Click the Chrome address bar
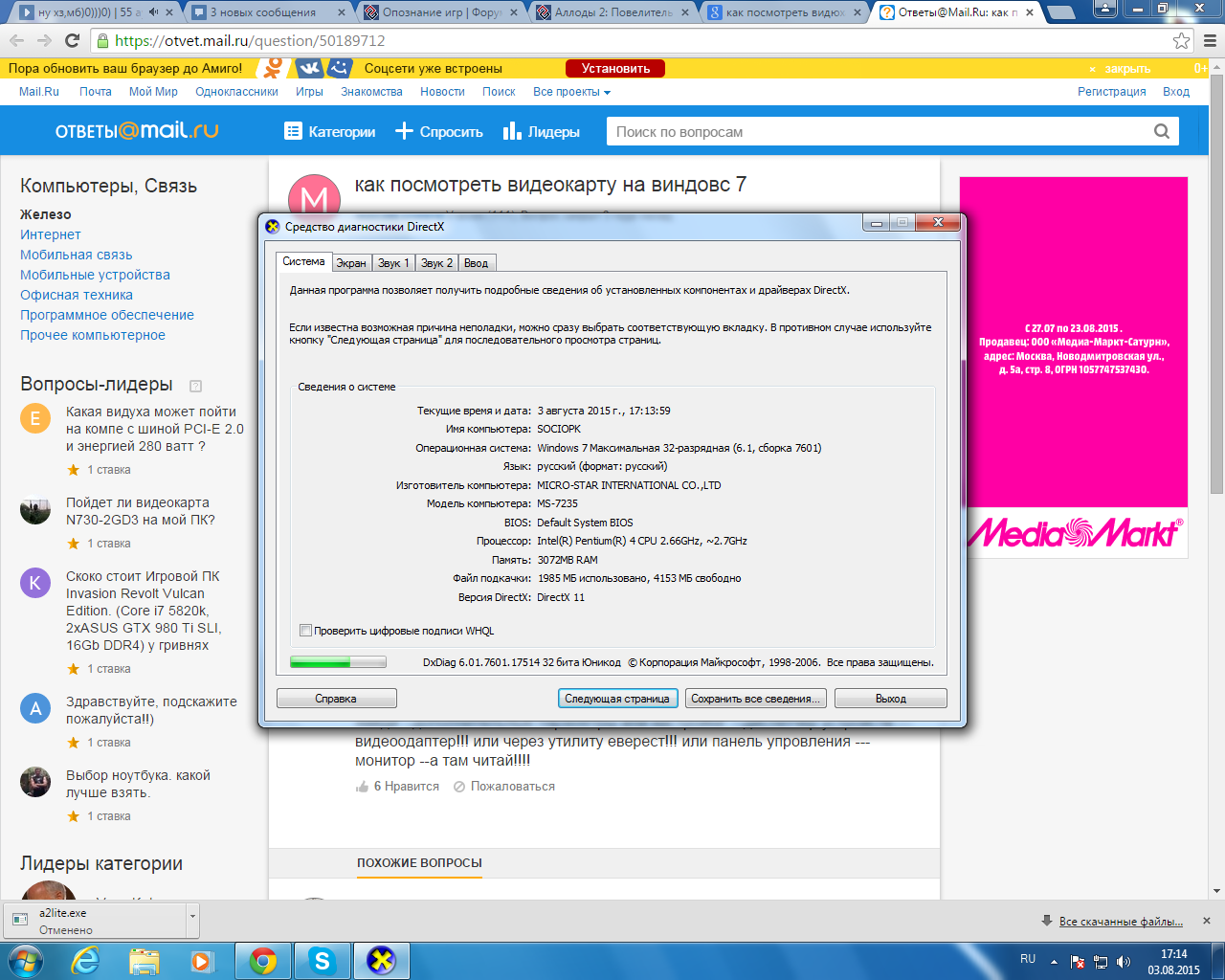The image size is (1225, 980). (632, 41)
